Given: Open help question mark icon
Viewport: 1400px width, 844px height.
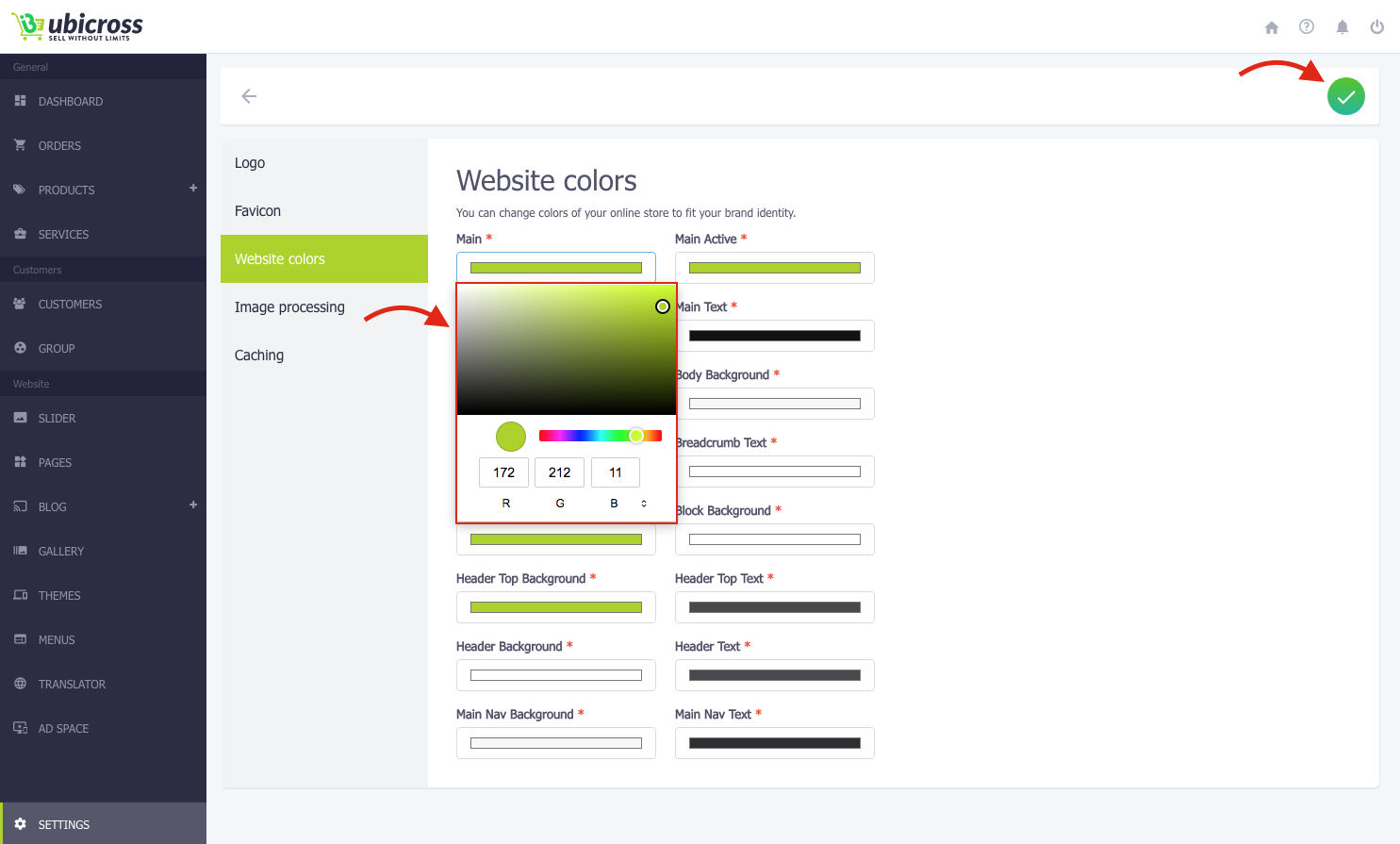Looking at the screenshot, I should click(x=1307, y=26).
